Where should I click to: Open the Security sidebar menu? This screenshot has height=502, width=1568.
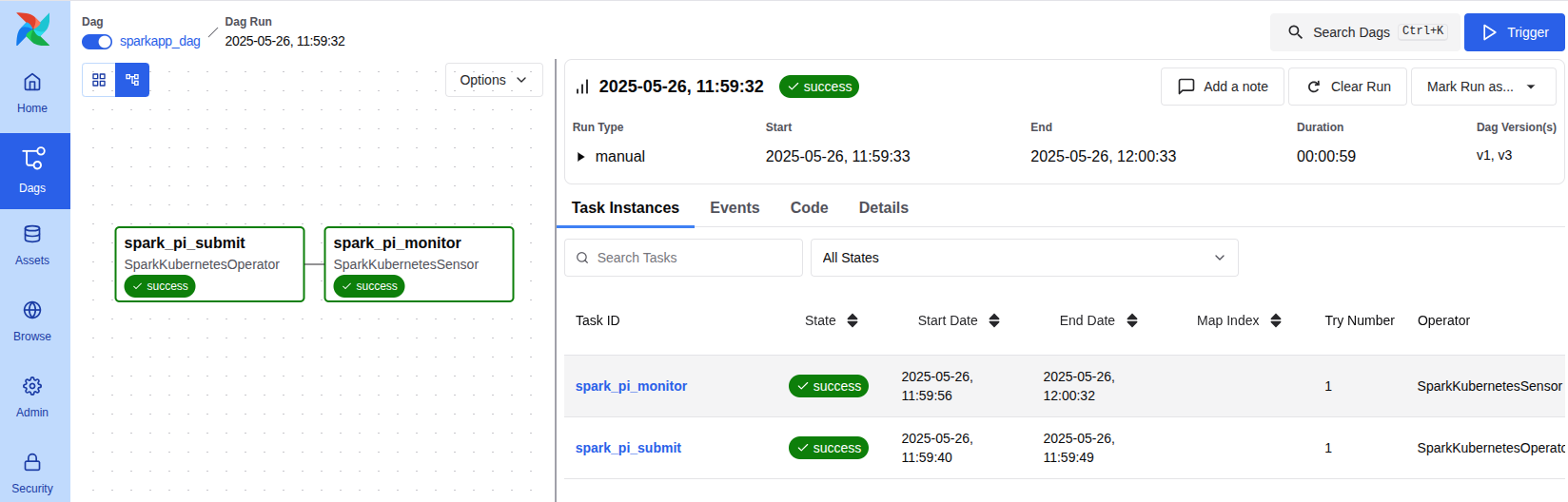point(32,473)
